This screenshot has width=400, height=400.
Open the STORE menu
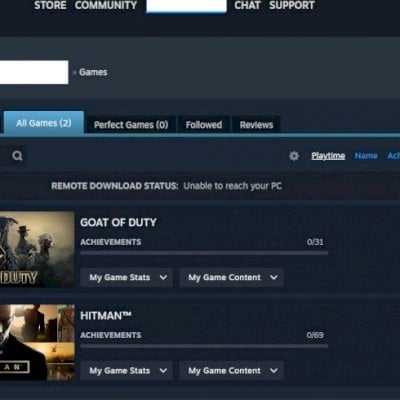pyautogui.click(x=50, y=5)
